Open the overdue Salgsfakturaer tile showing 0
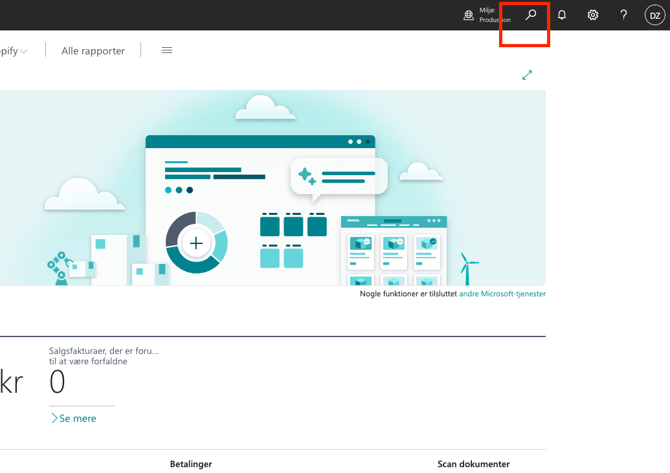This screenshot has width=670, height=473. click(x=57, y=382)
